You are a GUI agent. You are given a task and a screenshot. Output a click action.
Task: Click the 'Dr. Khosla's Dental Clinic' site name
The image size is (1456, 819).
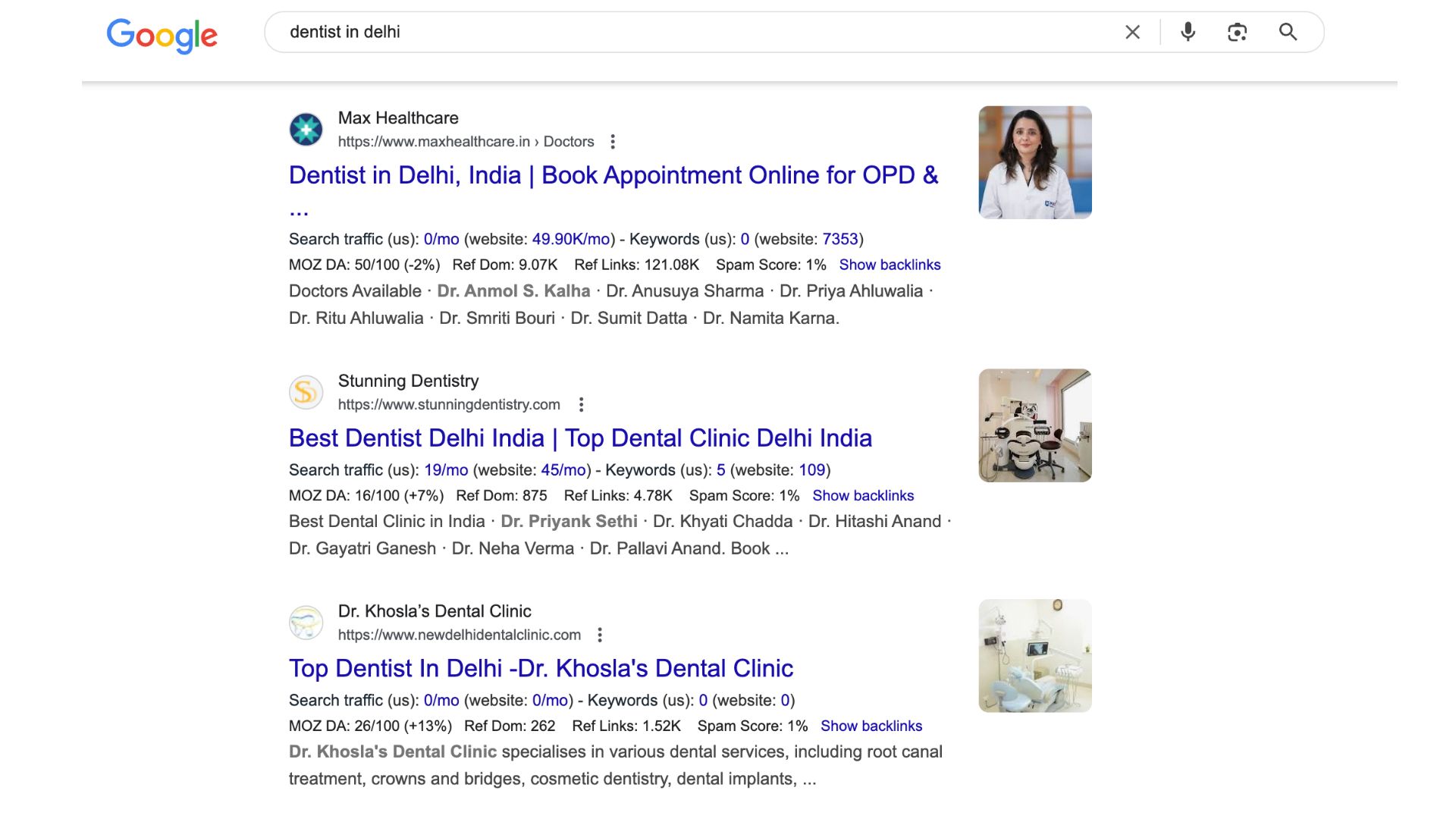point(435,611)
